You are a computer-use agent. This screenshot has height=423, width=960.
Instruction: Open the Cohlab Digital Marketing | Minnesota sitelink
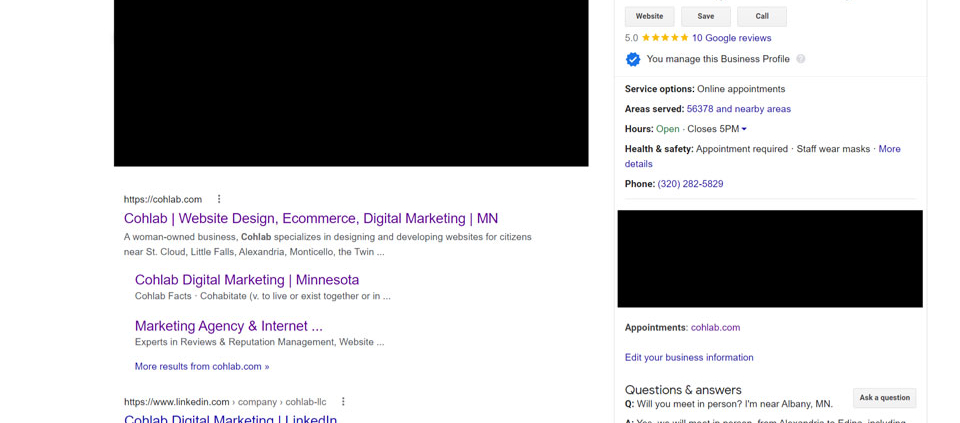click(247, 280)
